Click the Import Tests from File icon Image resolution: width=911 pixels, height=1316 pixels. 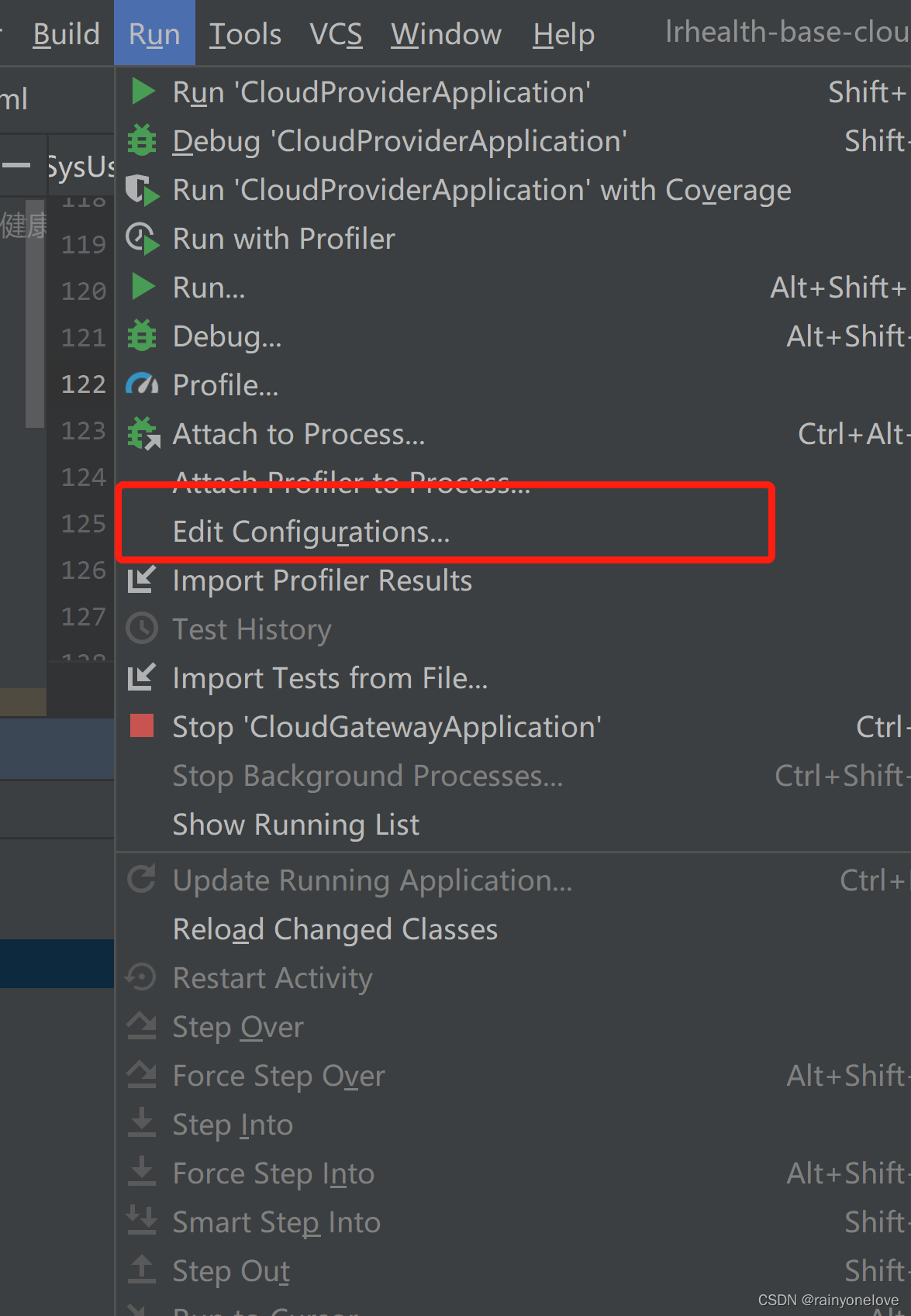coord(142,677)
